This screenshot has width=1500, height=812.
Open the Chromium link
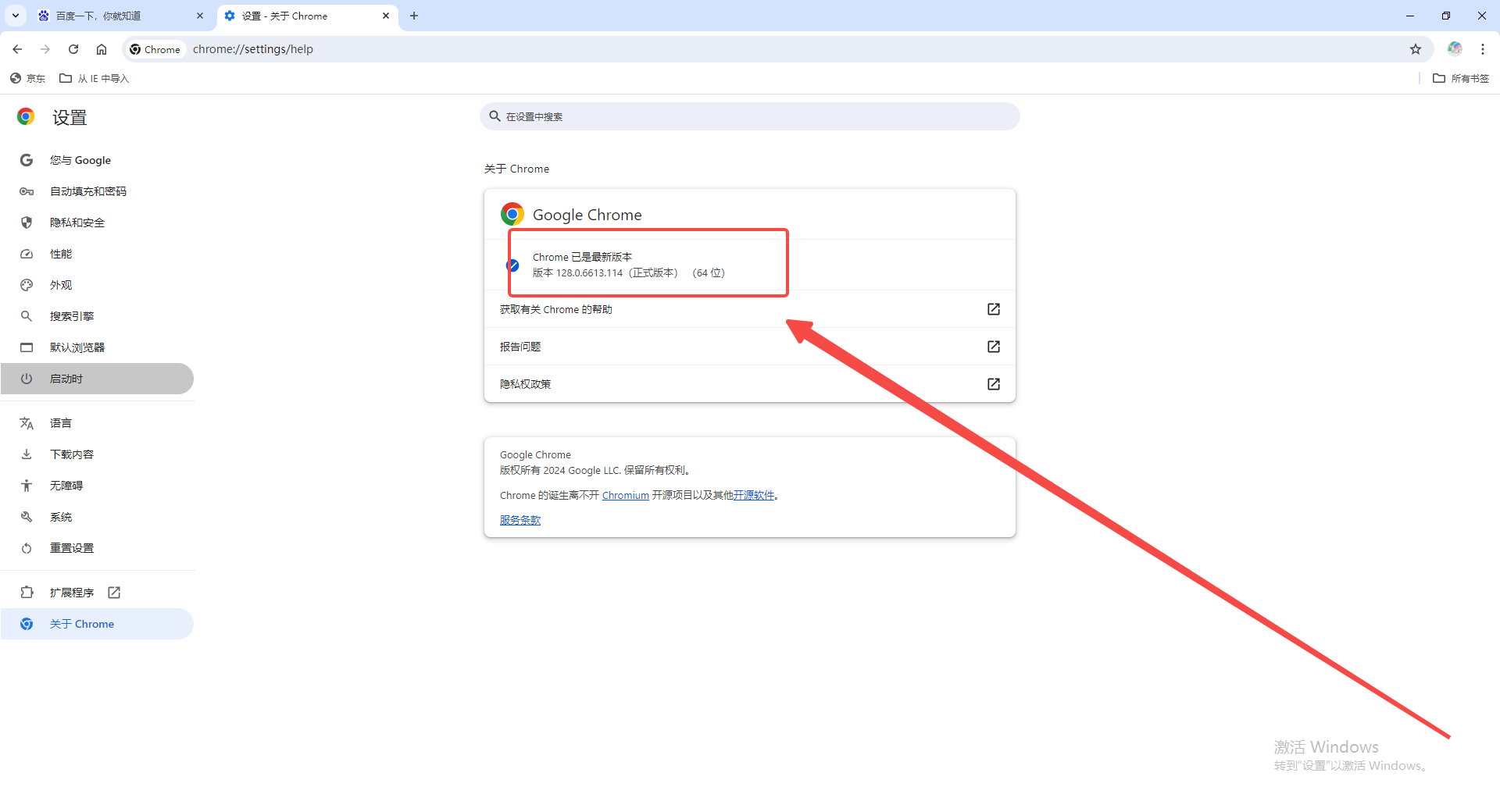[x=625, y=495]
